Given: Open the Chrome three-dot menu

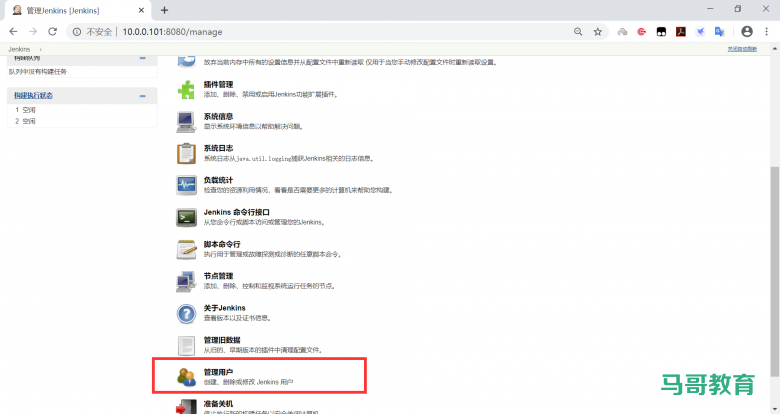Looking at the screenshot, I should (x=766, y=31).
